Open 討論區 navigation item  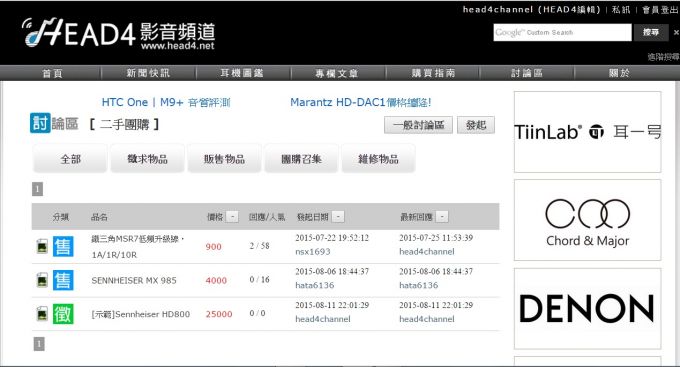point(526,73)
